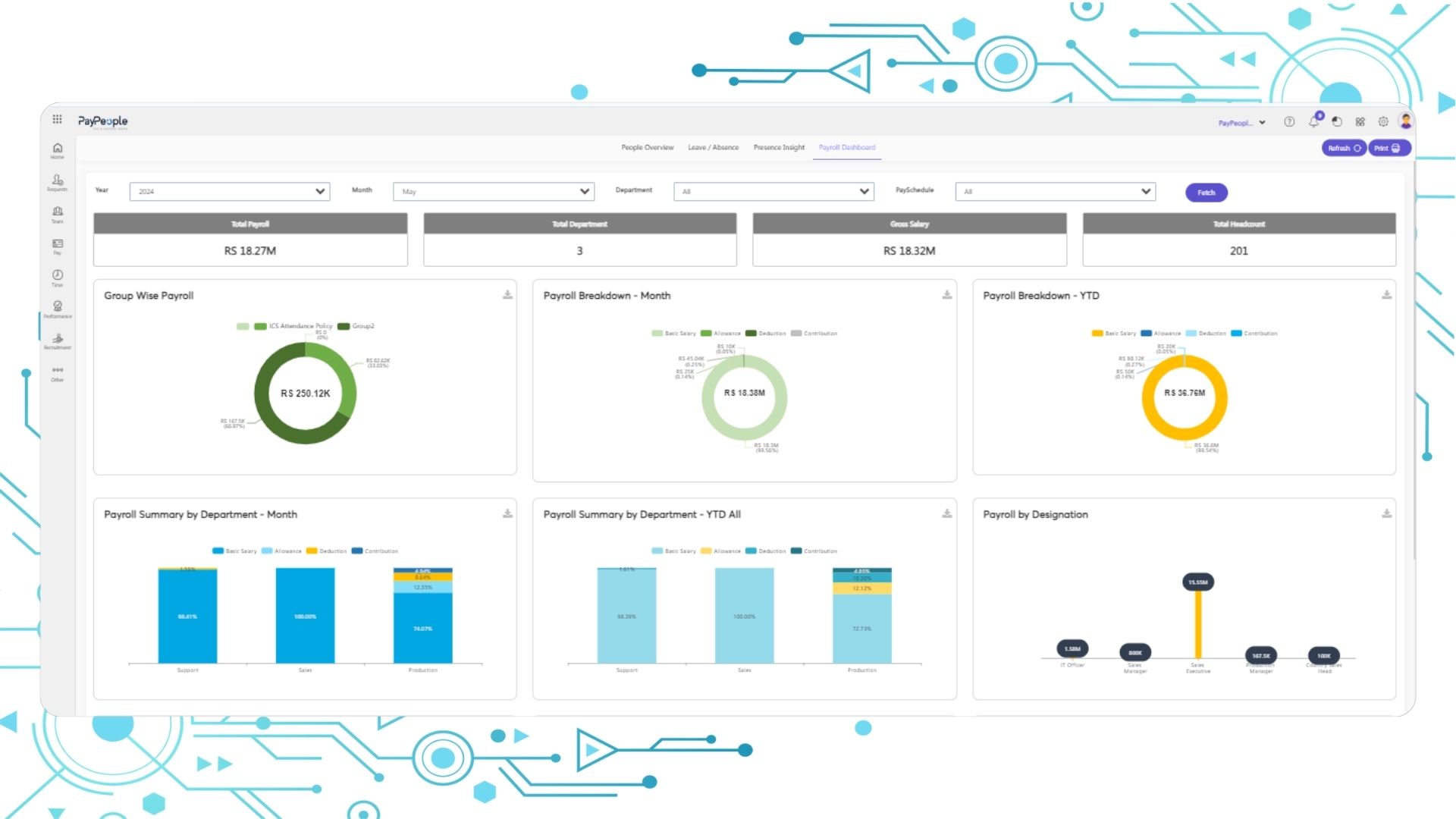
Task: Download the Payroll Breakdown - YTD chart
Action: (1386, 295)
